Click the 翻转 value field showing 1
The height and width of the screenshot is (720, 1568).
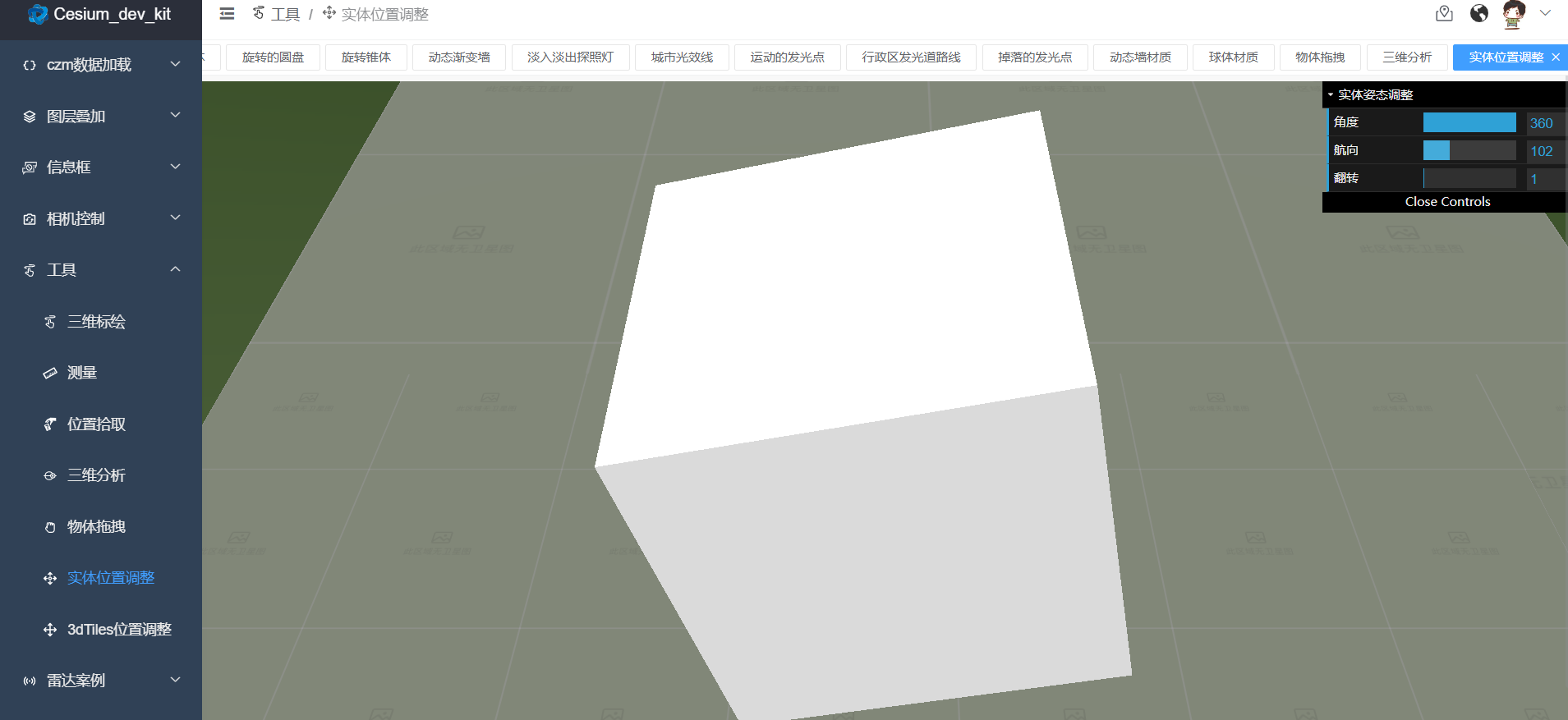tap(1545, 179)
